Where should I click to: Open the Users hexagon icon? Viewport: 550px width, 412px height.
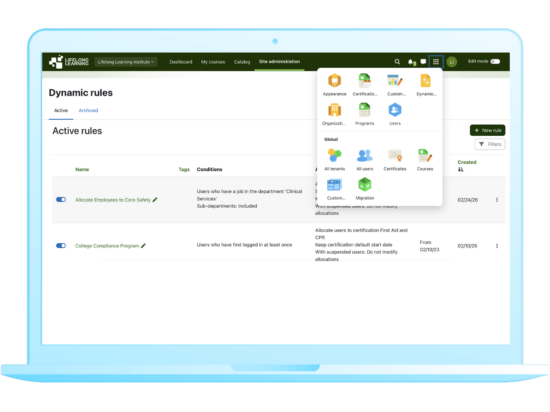tap(395, 110)
